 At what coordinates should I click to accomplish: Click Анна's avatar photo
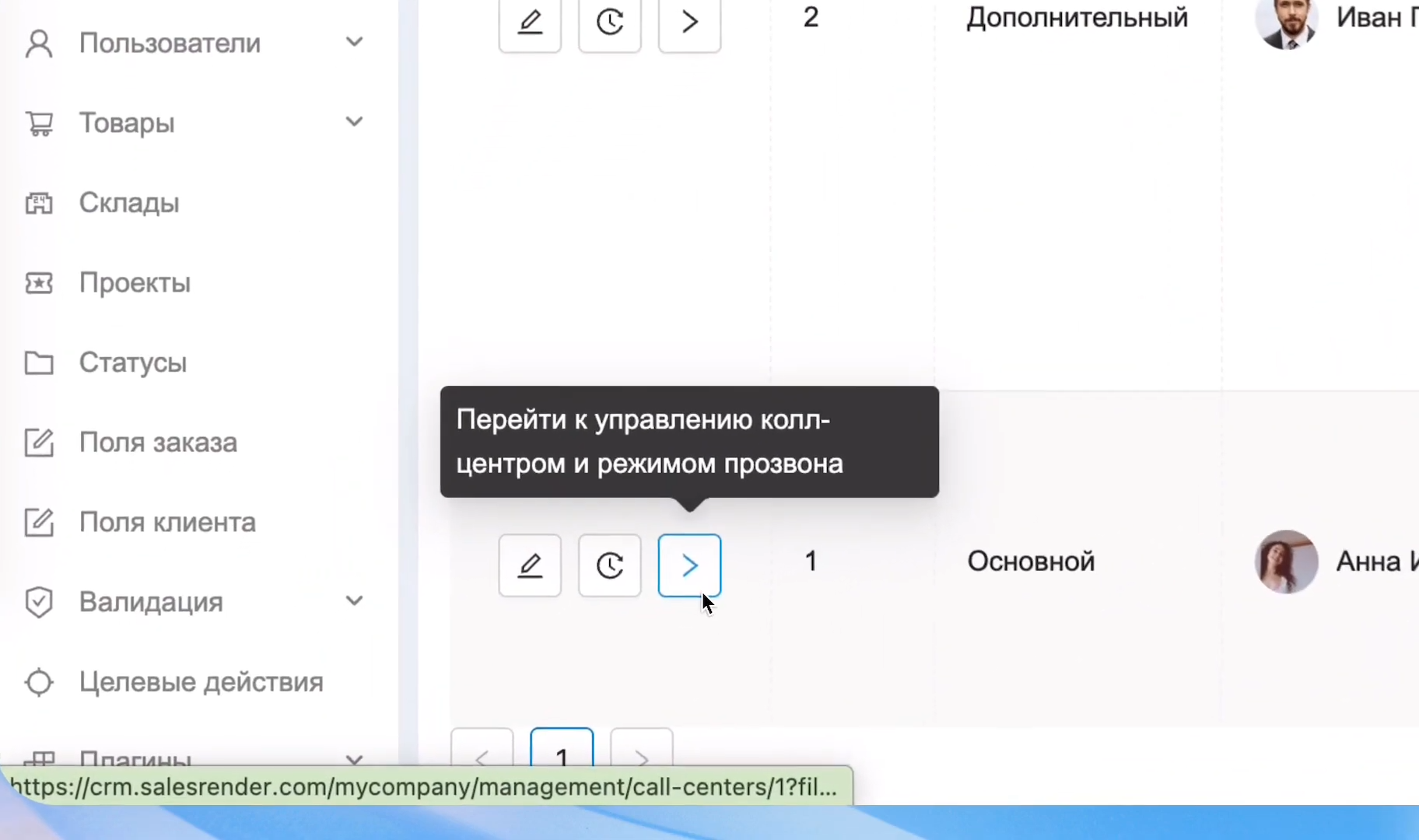pyautogui.click(x=1286, y=562)
